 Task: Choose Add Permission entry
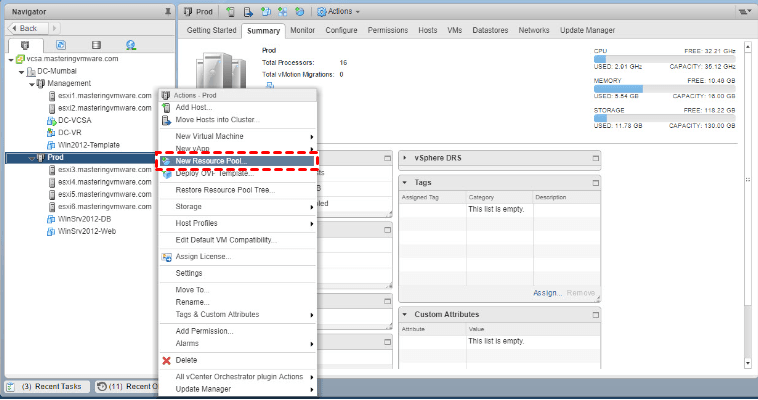point(238,331)
